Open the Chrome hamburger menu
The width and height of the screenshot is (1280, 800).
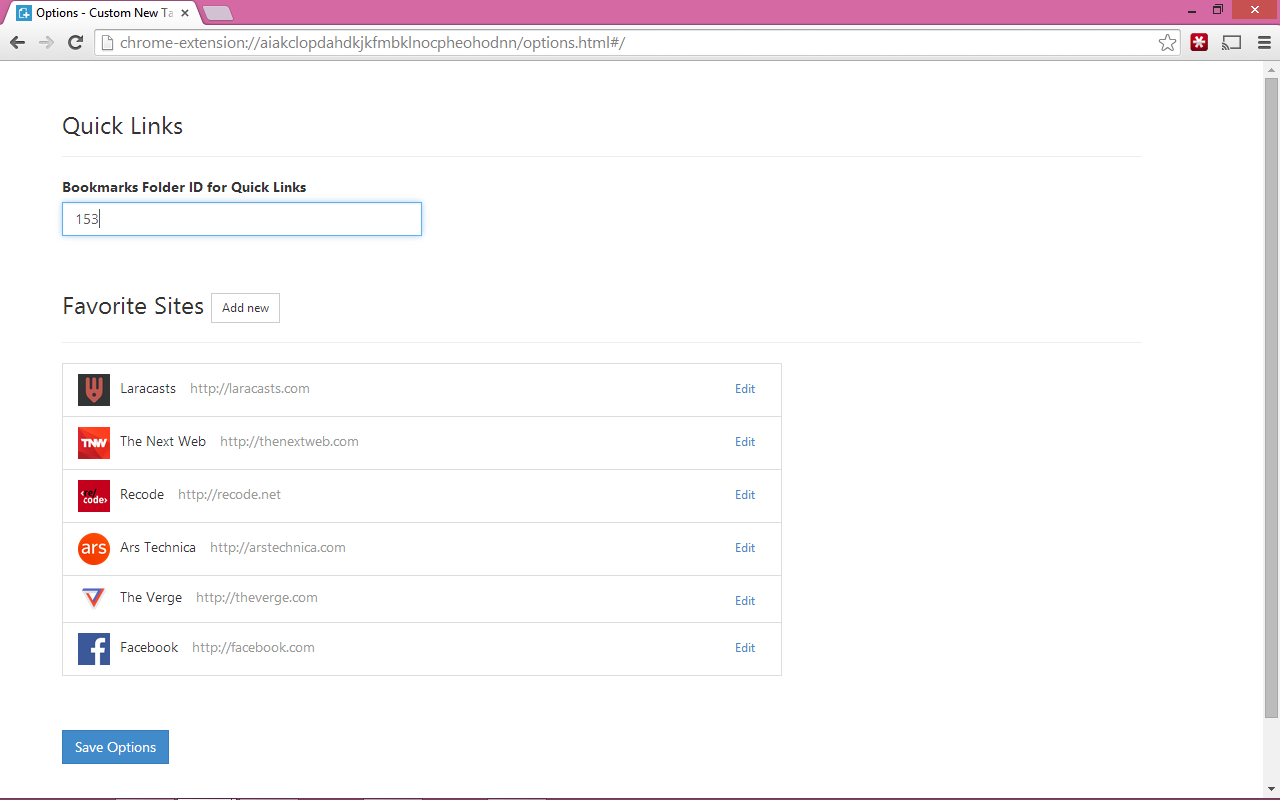point(1264,42)
